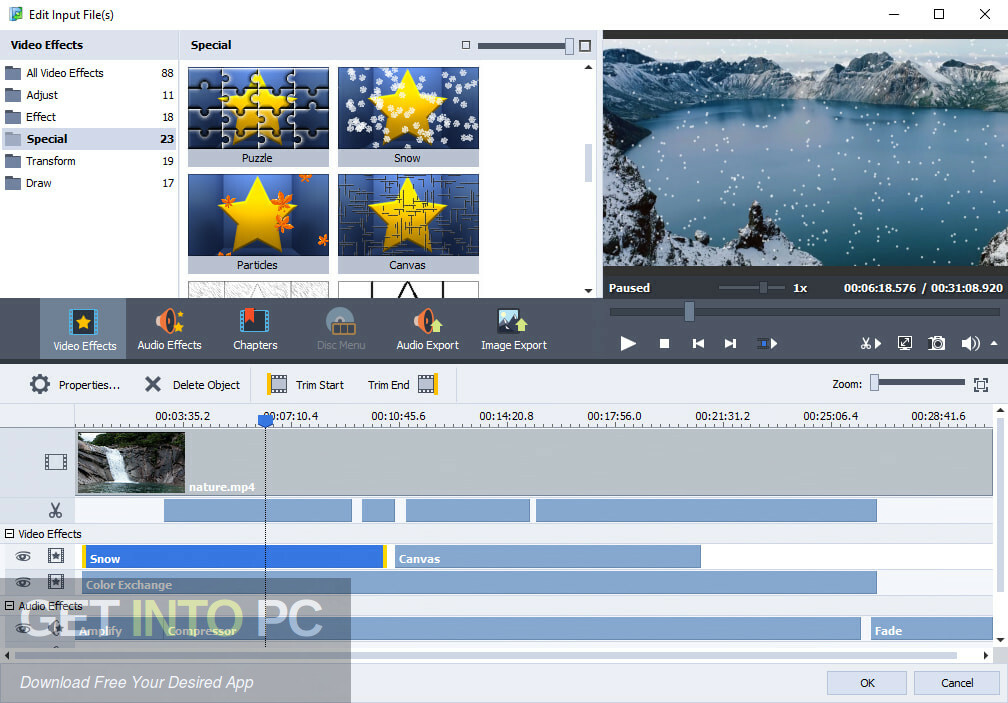The image size is (1008, 703).
Task: Jump to the next frame
Action: pos(730,344)
